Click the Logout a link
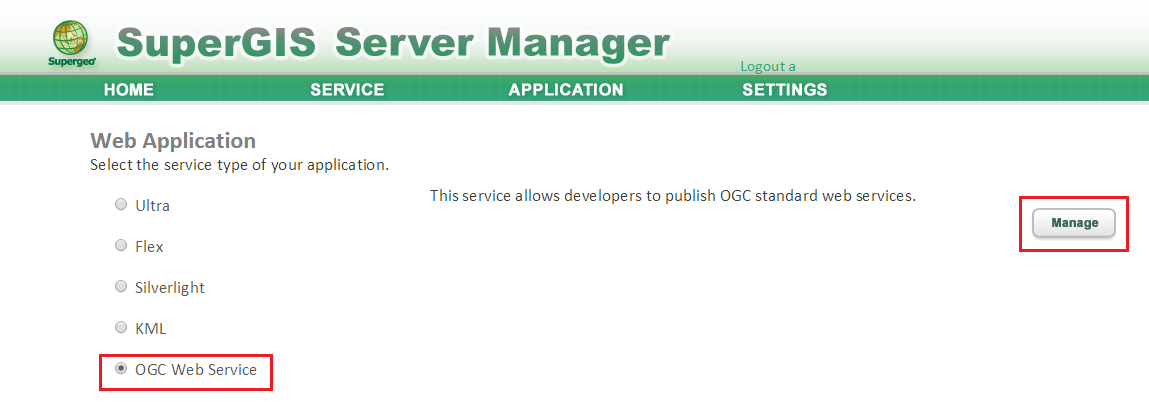Image resolution: width=1149 pixels, height=402 pixels. click(x=768, y=66)
